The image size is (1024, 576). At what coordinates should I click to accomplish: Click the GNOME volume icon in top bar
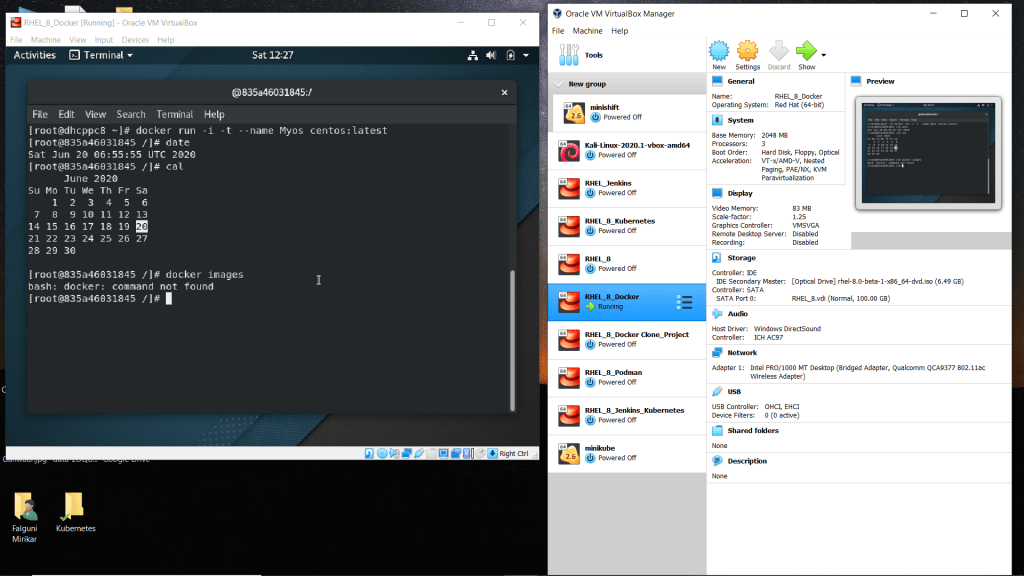(490, 55)
